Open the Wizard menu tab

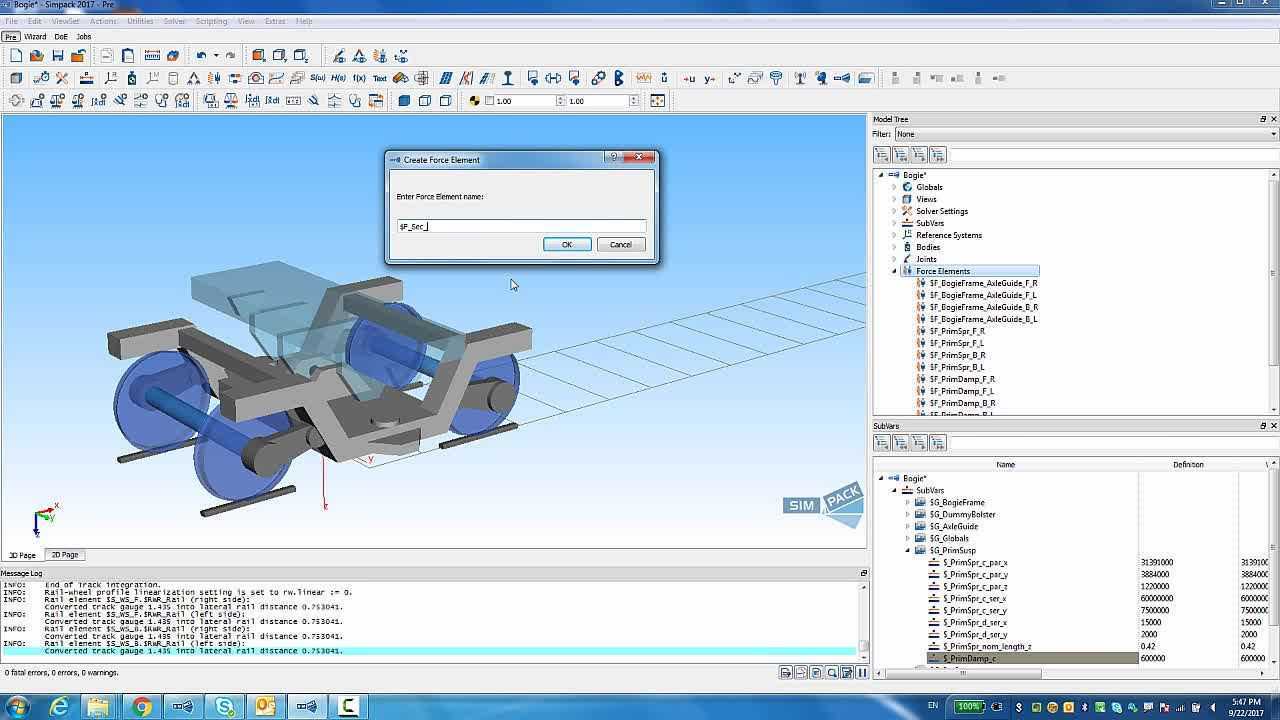(x=35, y=36)
